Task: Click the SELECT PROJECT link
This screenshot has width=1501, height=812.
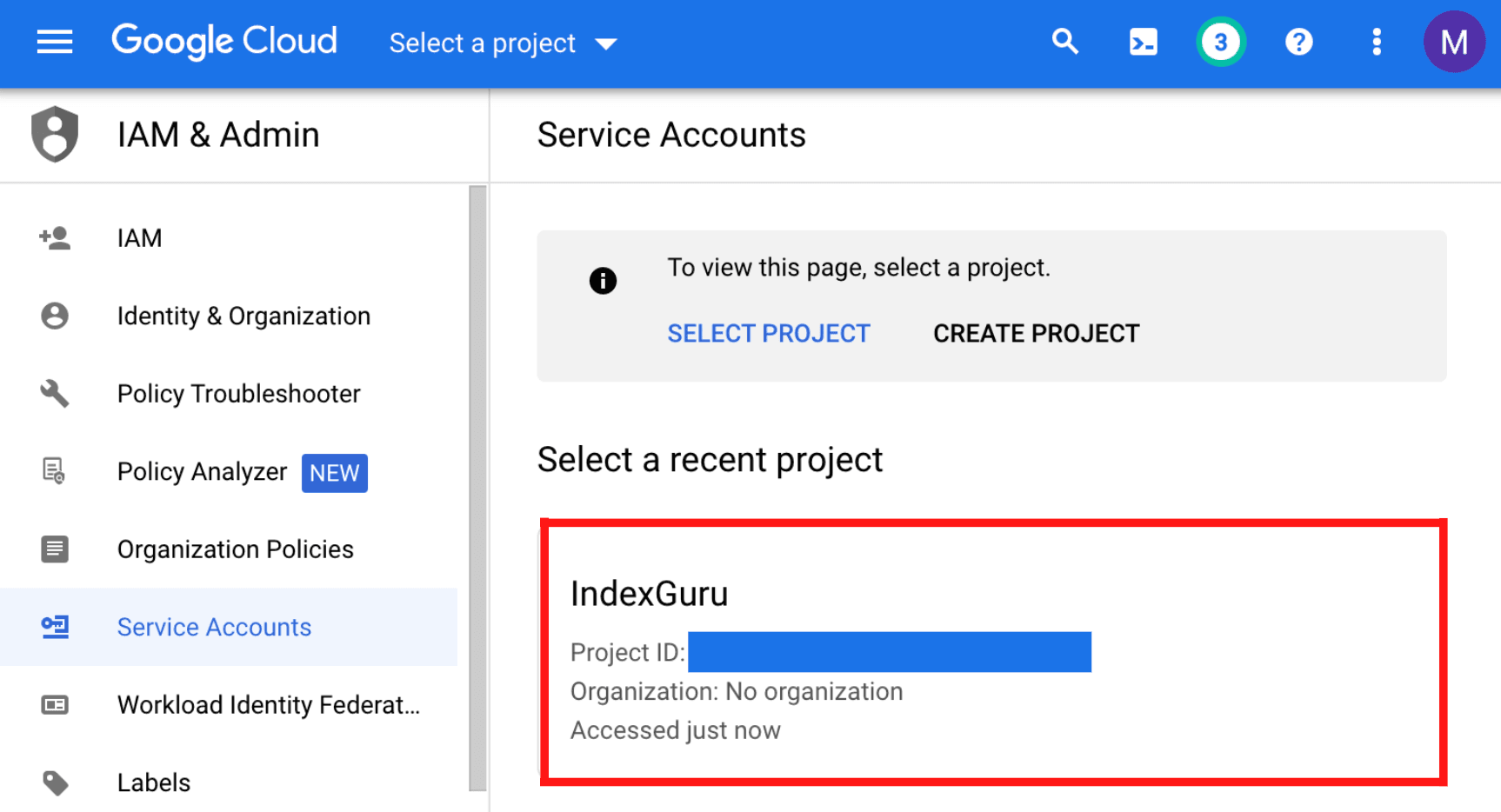Action: [x=769, y=333]
